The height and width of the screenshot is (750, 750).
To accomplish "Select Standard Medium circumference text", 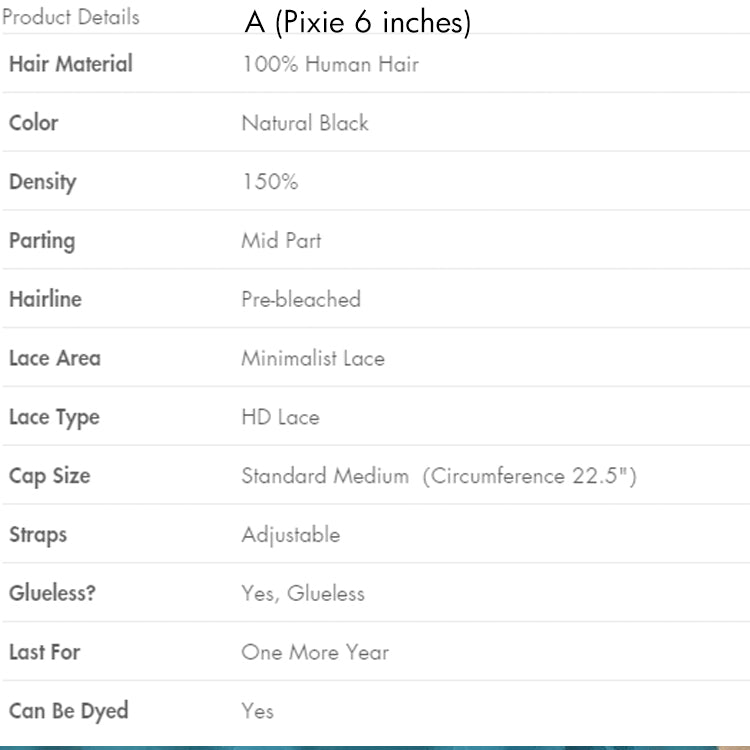I will pos(439,476).
